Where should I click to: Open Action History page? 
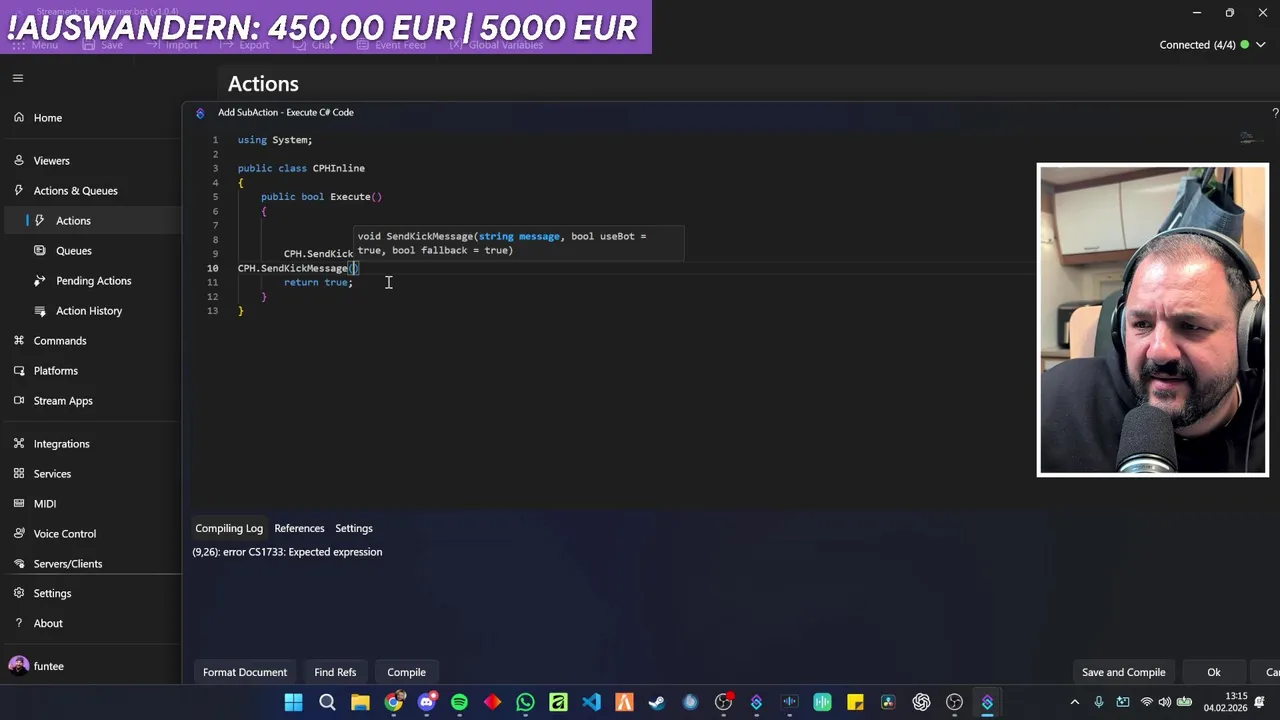[x=90, y=311]
